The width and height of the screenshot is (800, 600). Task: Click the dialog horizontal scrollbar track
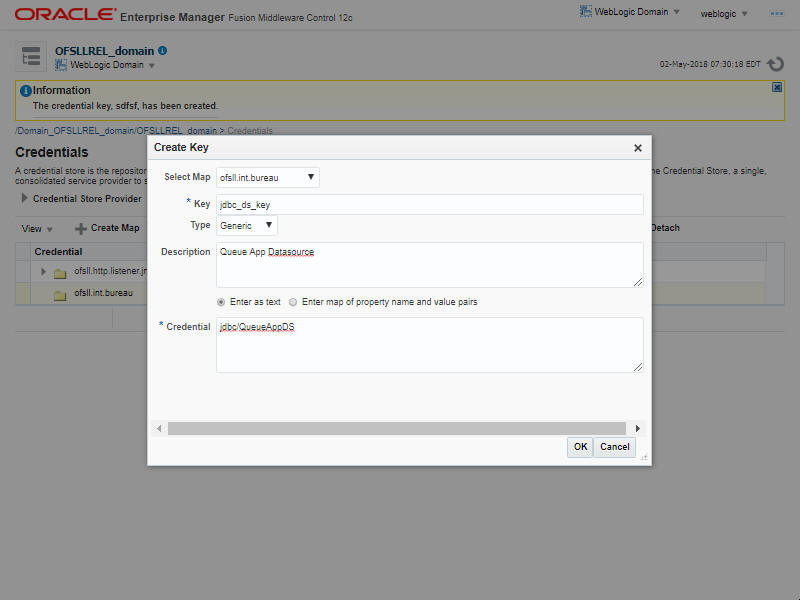(x=397, y=428)
